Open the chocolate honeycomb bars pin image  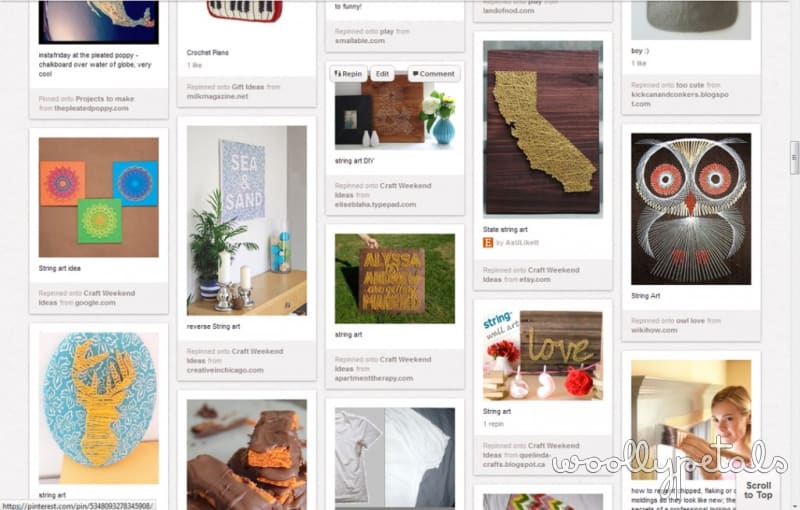tap(247, 454)
